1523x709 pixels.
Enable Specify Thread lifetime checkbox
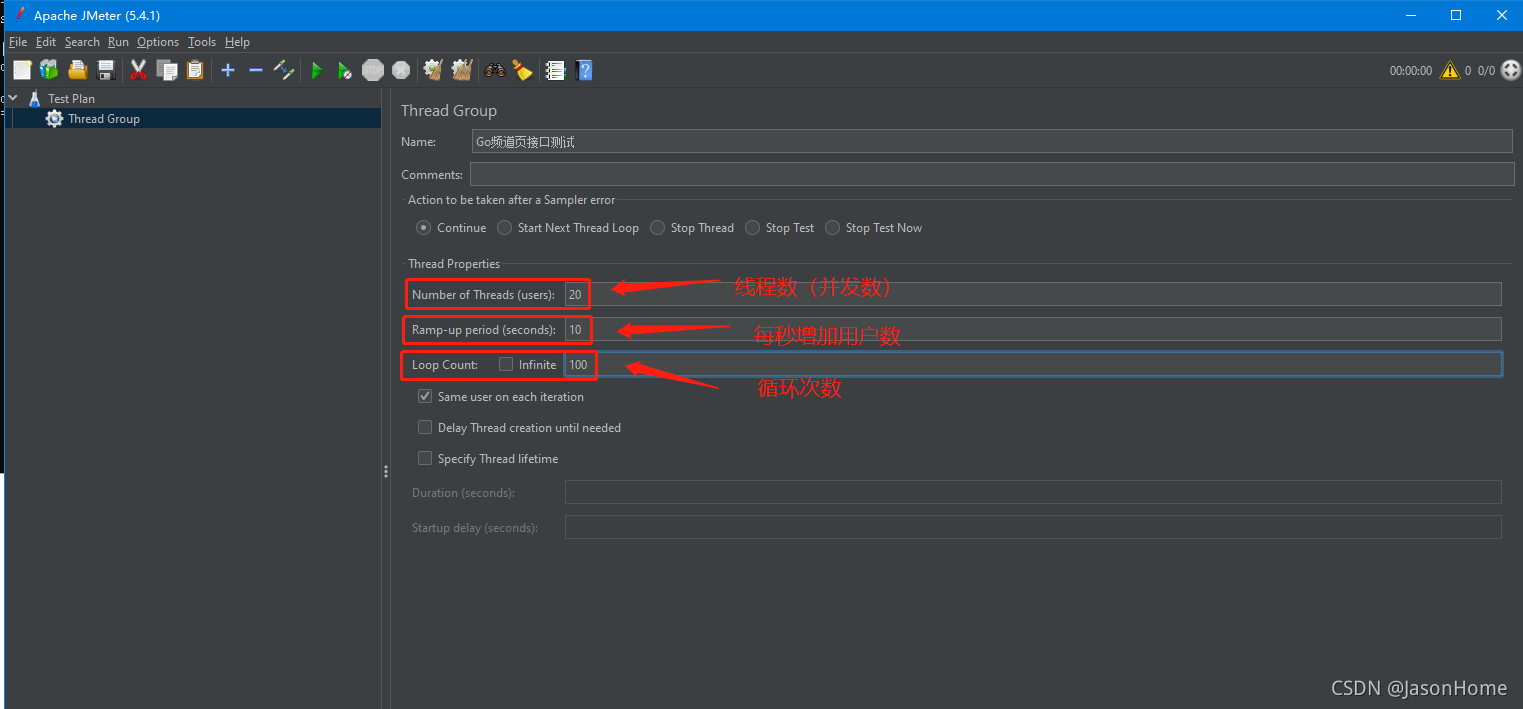coord(425,458)
